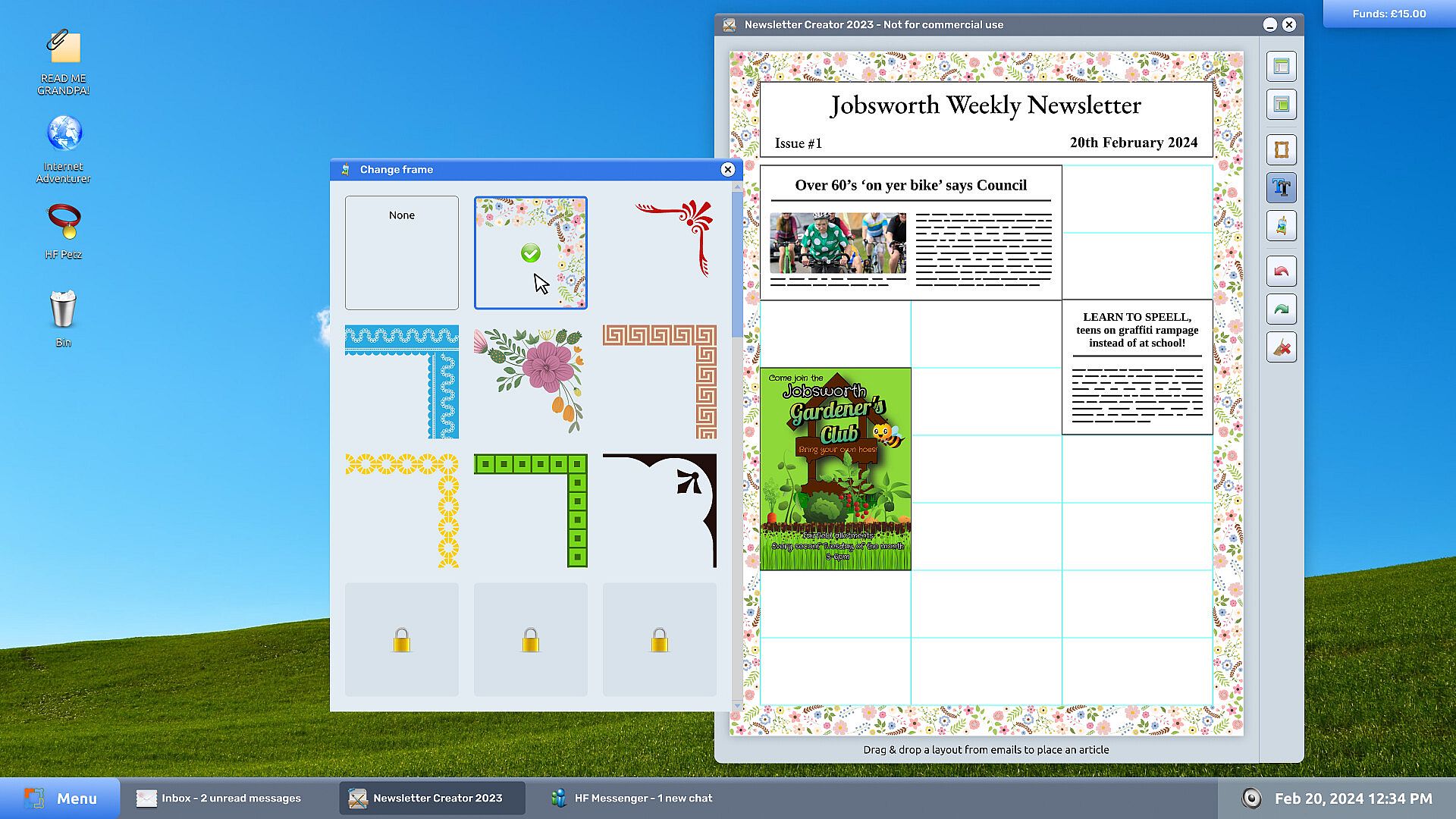1456x819 pixels.
Task: Click the second green layout icon
Action: pyautogui.click(x=1281, y=104)
